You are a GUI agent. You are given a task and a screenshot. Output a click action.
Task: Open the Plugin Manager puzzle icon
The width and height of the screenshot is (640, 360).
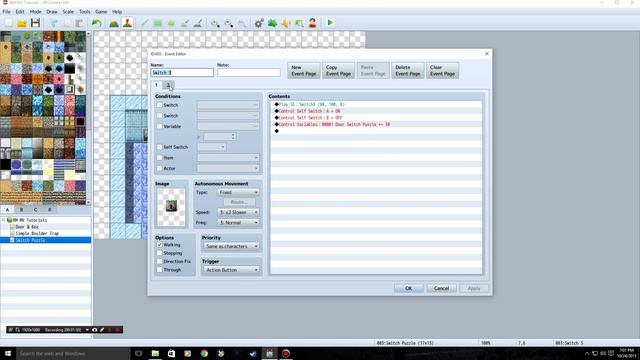click(x=273, y=23)
